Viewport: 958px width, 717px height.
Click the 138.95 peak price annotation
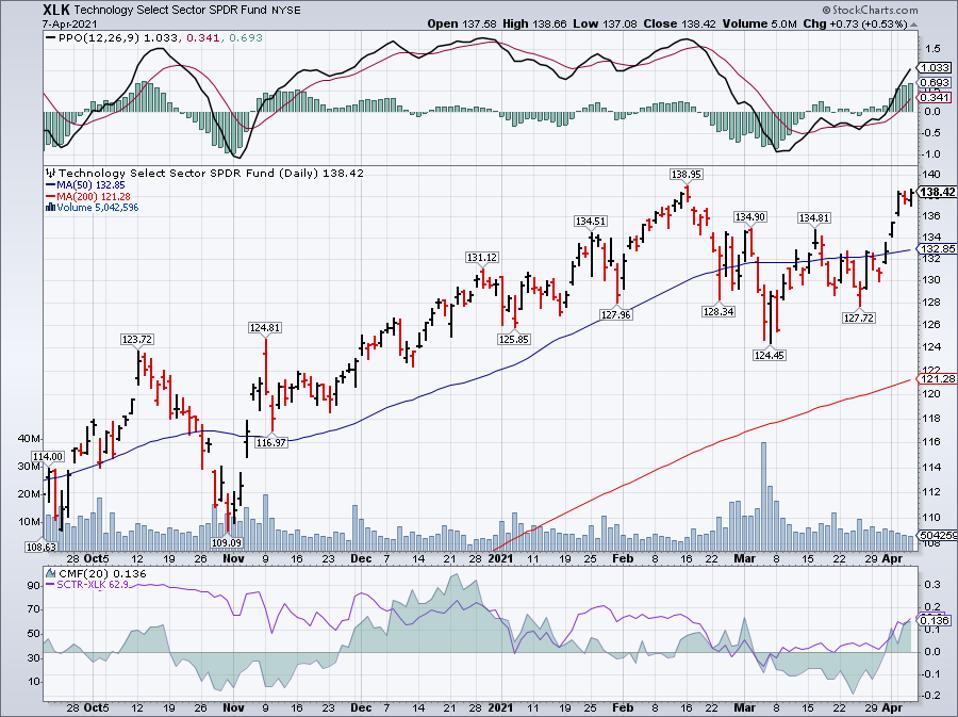[686, 175]
